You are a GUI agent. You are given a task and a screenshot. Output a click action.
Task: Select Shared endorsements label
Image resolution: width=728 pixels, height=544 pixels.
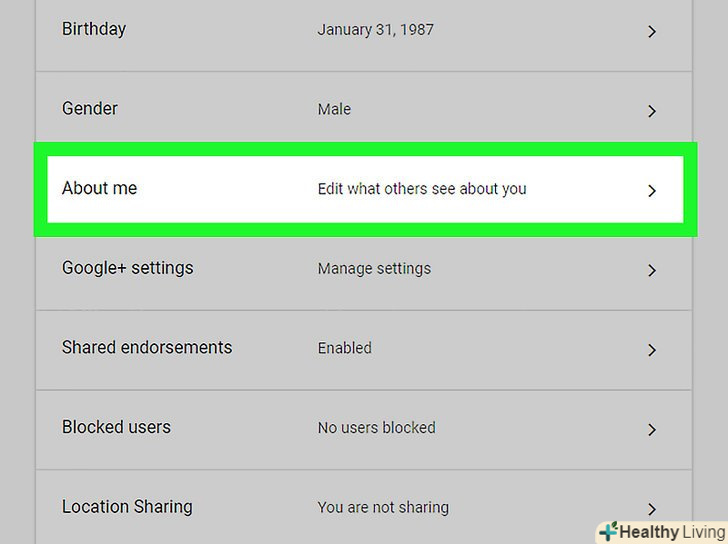pyautogui.click(x=147, y=347)
